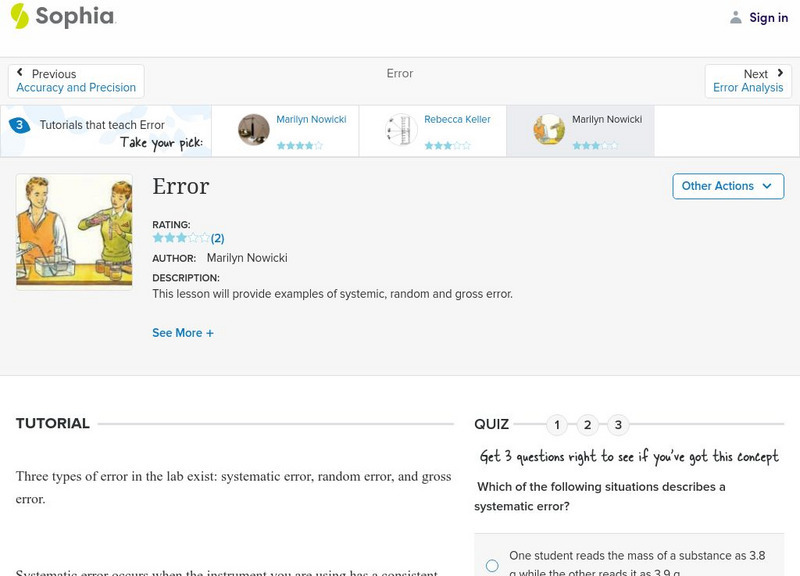Screen dimensions: 800x576
Task: Select Marilyn Nowicki four-star tutorial thumbnail
Action: coord(254,130)
